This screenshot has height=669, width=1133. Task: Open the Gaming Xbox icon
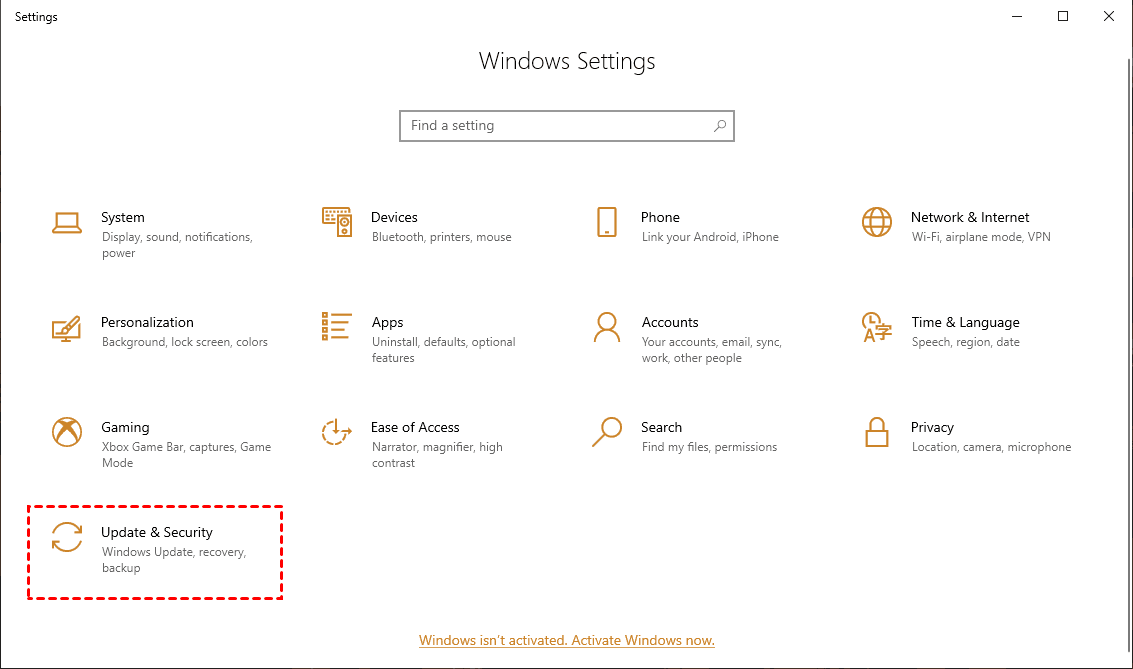(66, 432)
